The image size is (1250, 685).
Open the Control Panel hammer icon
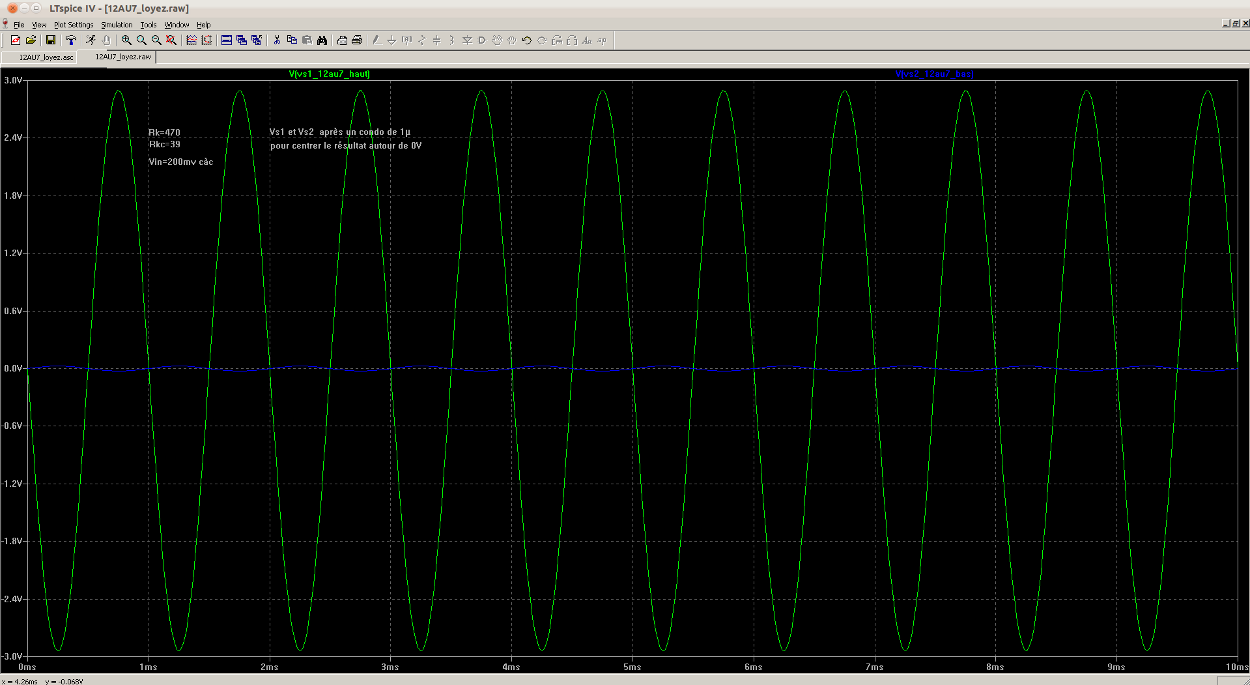pyautogui.click(x=71, y=40)
